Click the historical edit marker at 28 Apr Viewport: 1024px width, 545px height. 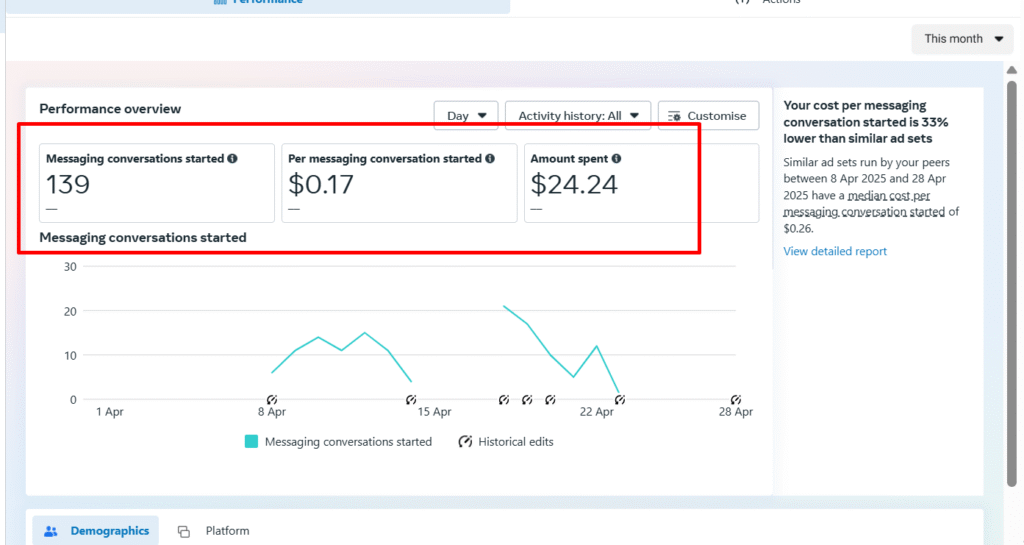coord(736,400)
